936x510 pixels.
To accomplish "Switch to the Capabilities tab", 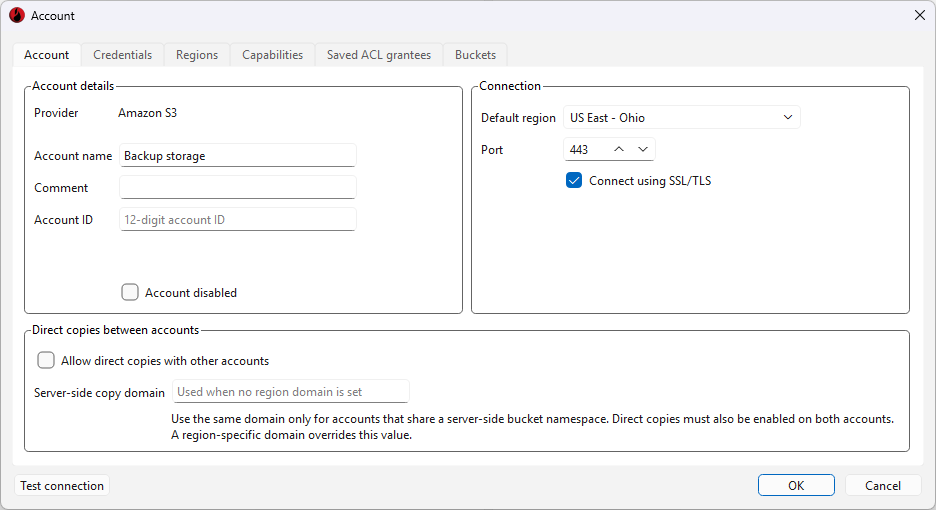I will point(272,55).
